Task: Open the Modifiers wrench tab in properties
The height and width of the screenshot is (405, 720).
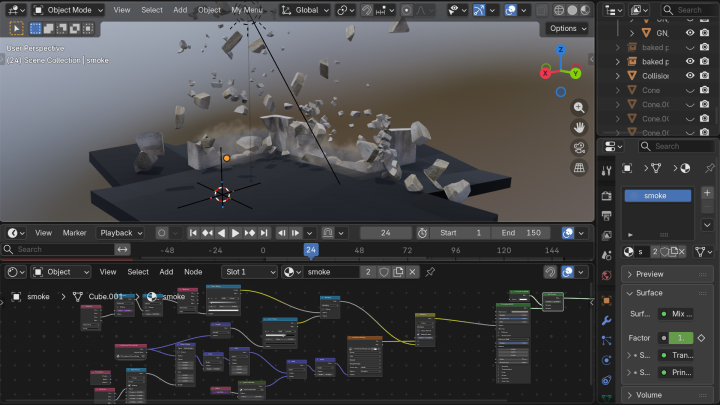Action: 606,321
